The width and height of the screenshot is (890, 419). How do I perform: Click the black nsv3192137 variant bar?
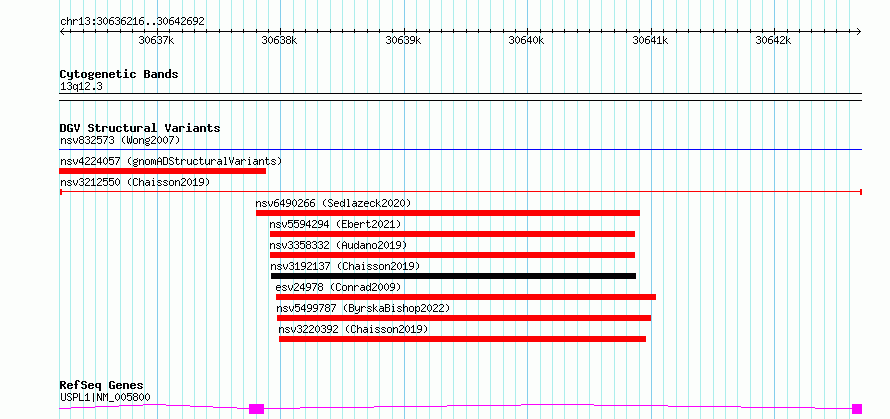[454, 276]
